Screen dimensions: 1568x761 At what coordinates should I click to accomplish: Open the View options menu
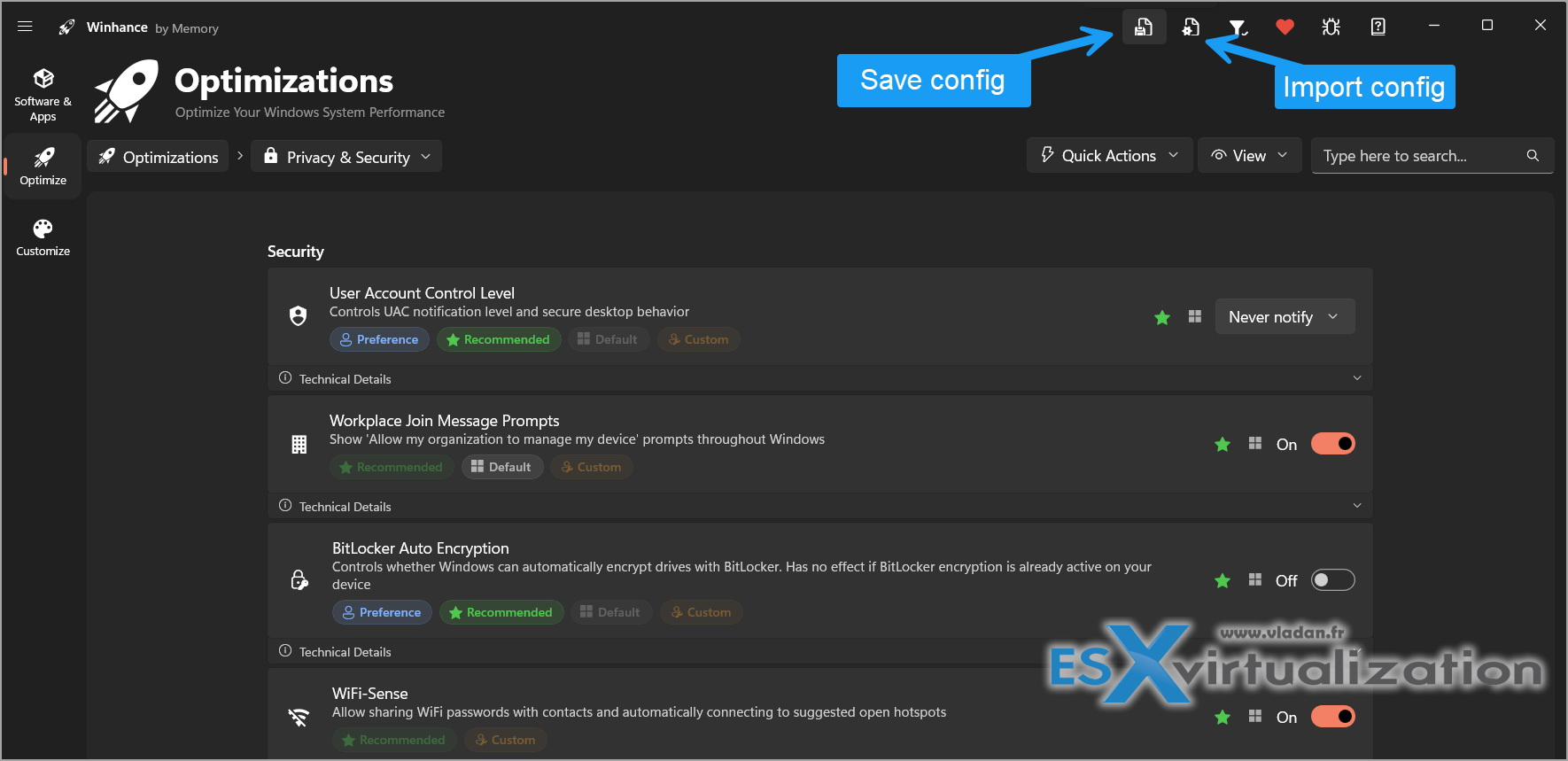1249,155
